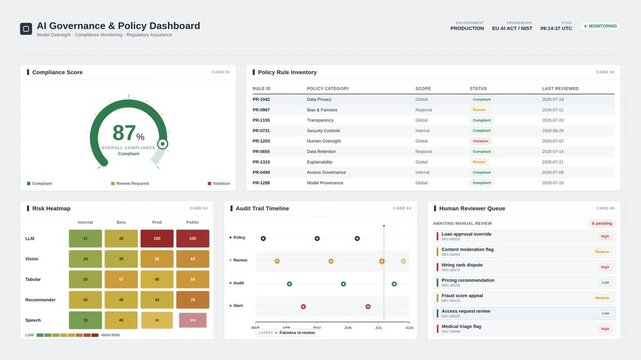
Task: Select the Model Provenance rule PR-1288
Action: pyautogui.click(x=433, y=183)
